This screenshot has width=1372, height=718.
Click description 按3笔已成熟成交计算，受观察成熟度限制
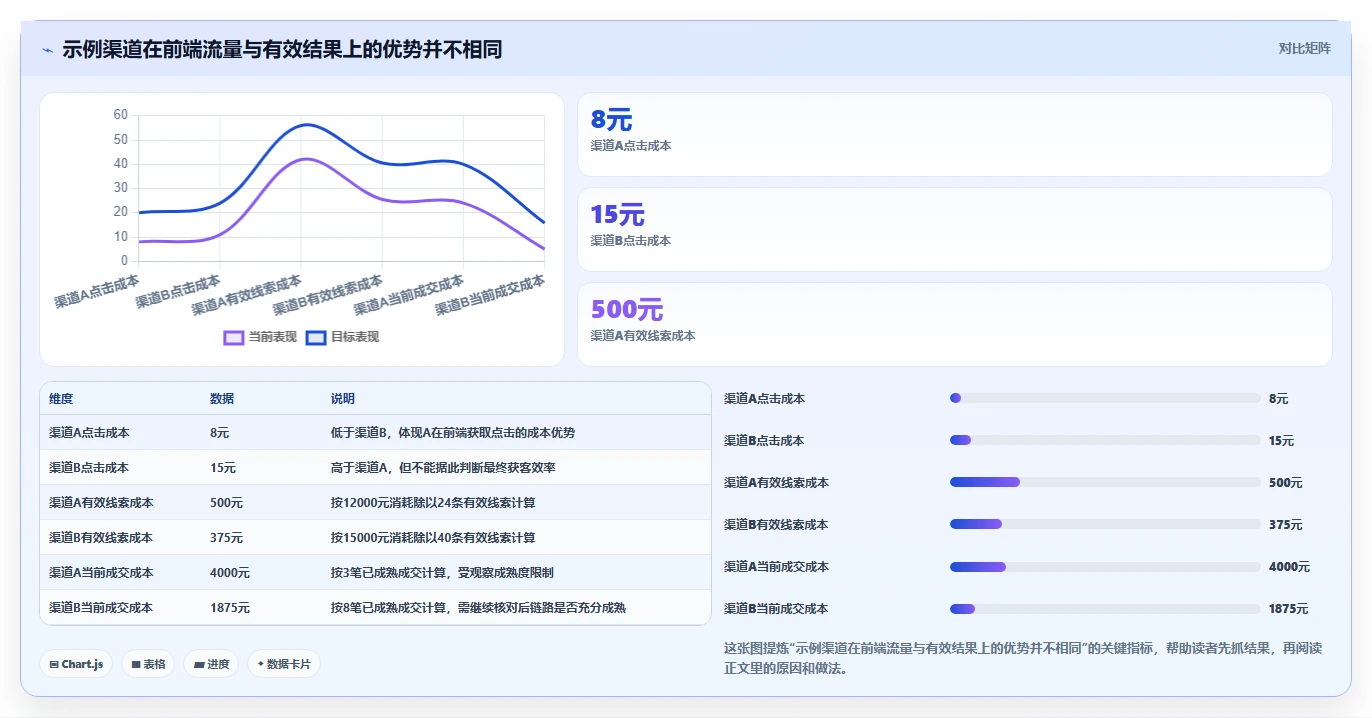442,572
